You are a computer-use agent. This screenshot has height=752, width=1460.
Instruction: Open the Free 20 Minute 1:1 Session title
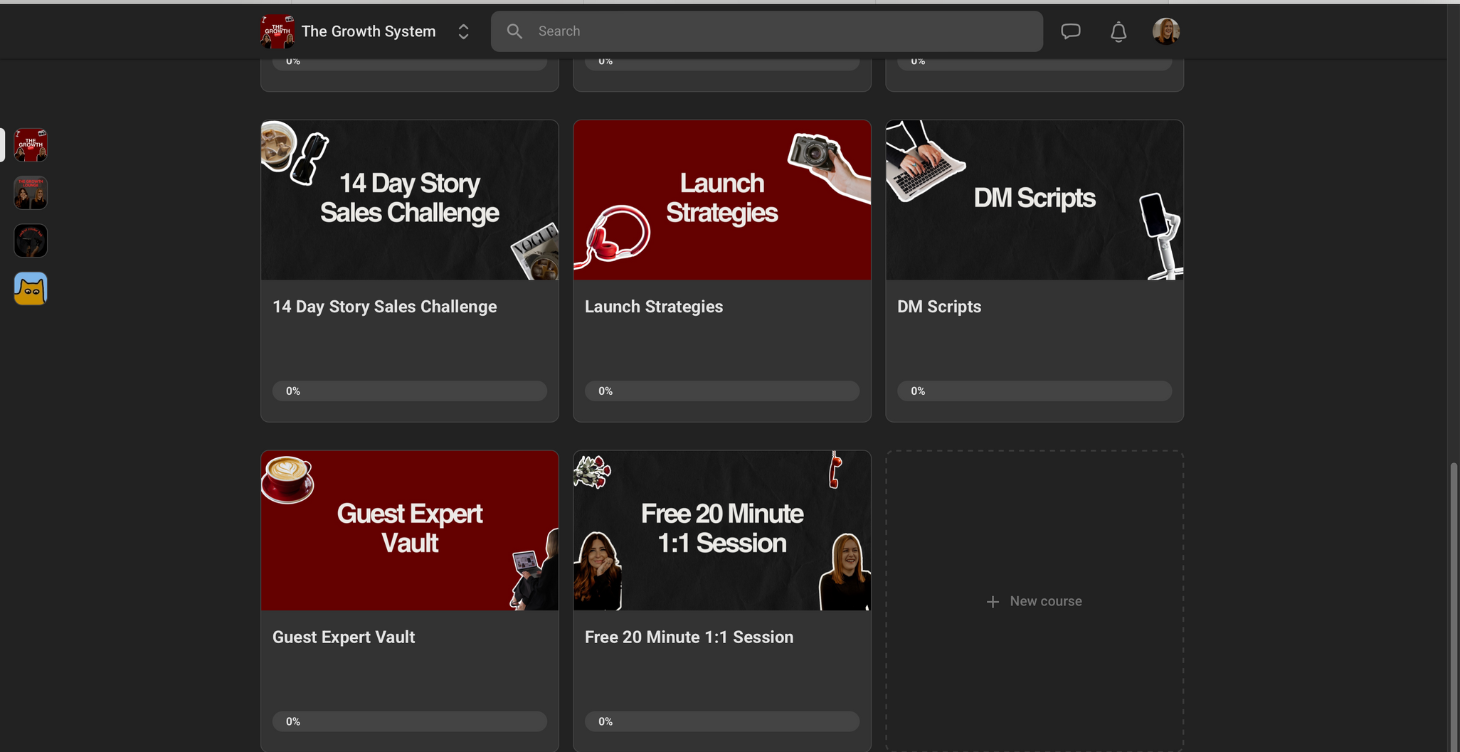(x=689, y=637)
